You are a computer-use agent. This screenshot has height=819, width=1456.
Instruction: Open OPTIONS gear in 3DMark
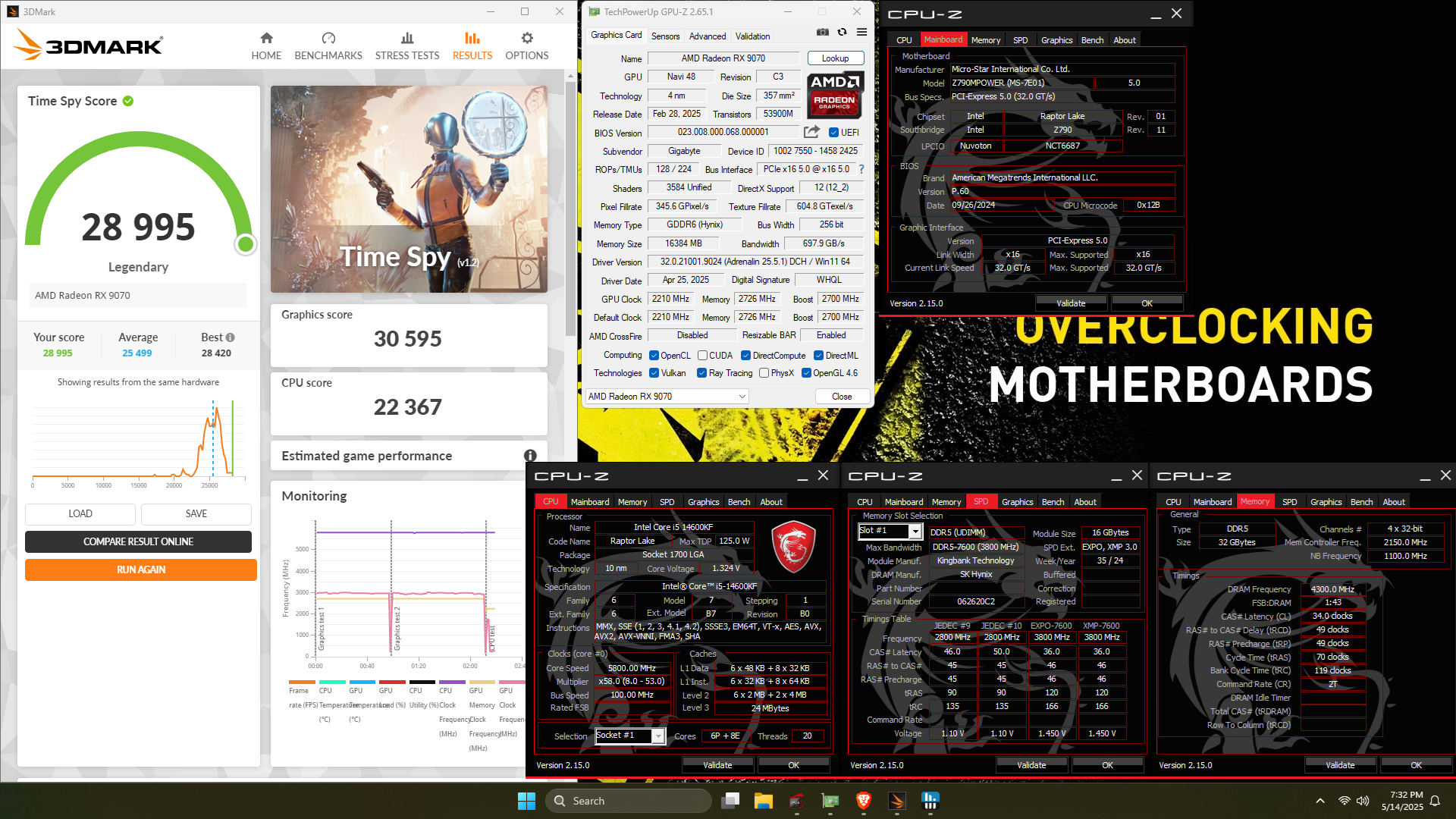coord(527,46)
